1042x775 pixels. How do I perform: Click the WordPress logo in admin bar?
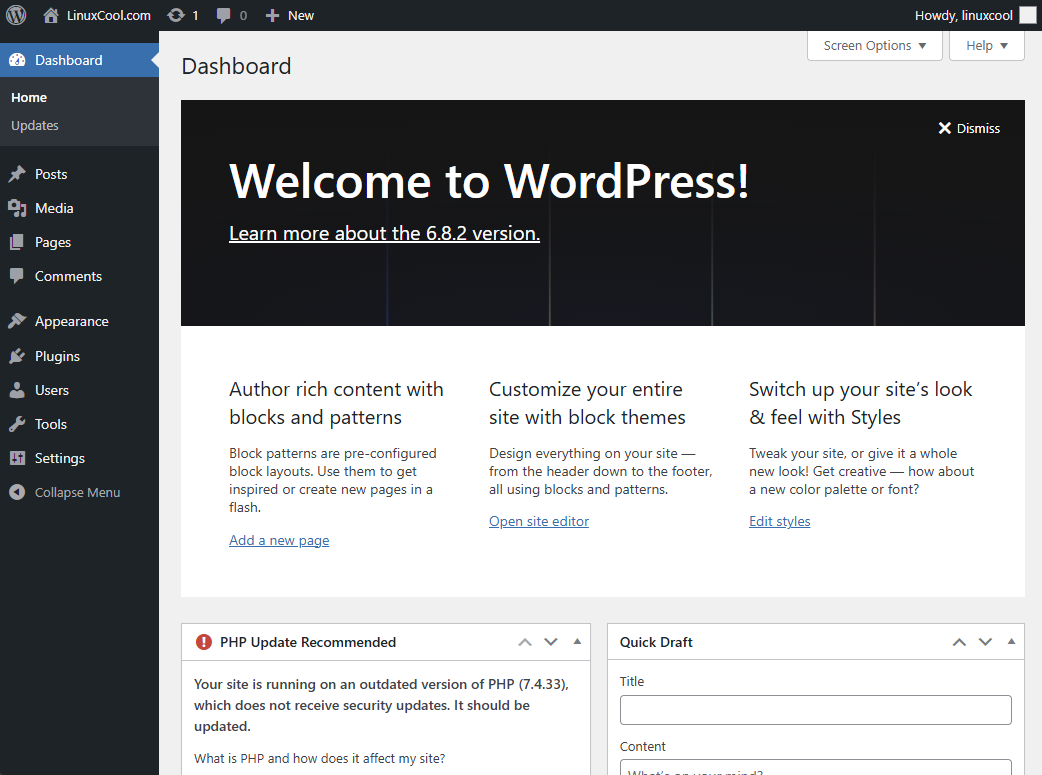coord(17,15)
